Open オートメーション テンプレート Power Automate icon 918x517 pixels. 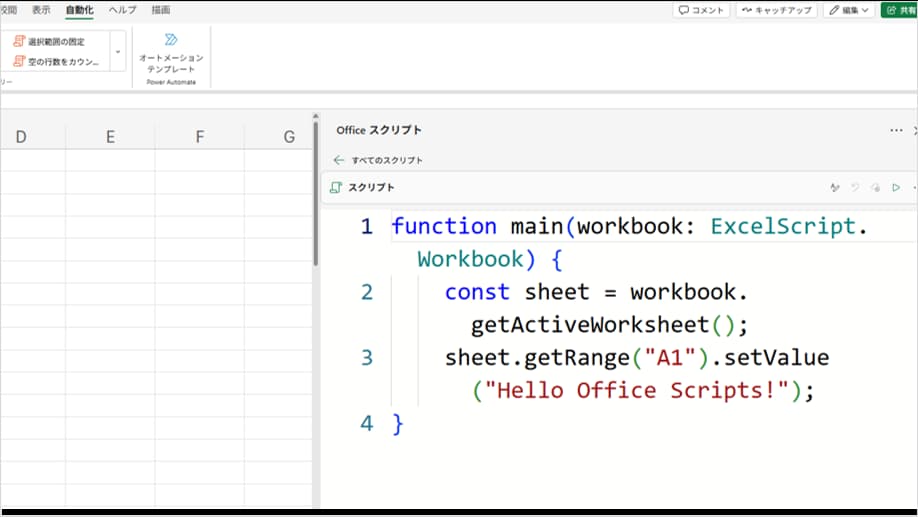tap(171, 40)
